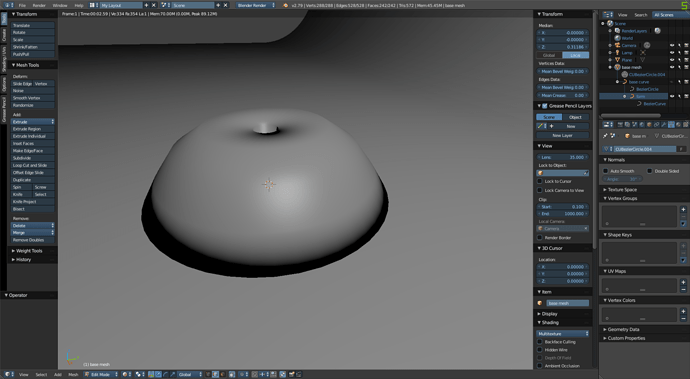Click the Translate button
Viewport: 690px width, 379px height.
(33, 26)
